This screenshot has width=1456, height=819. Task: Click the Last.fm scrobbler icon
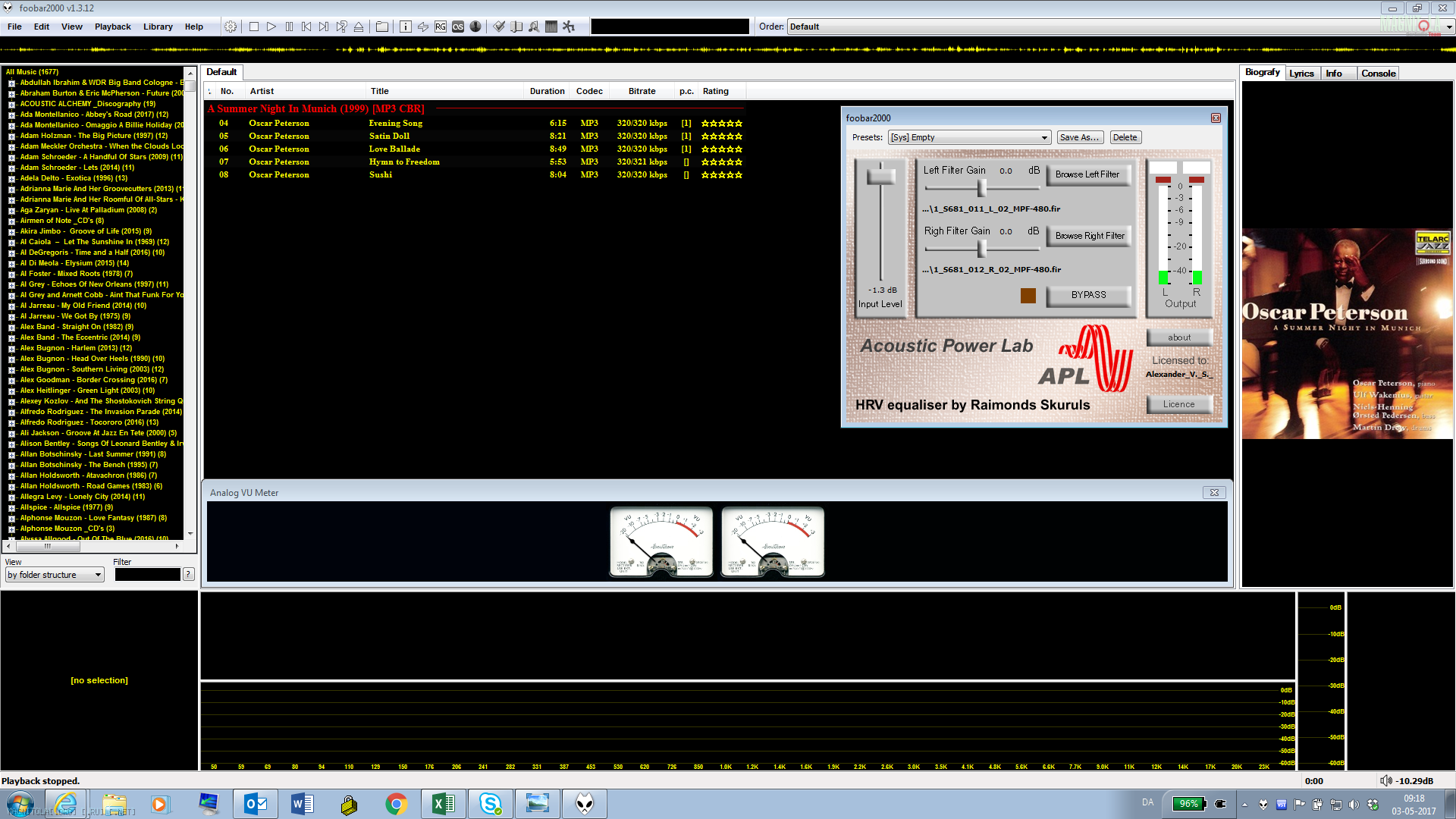tap(458, 27)
